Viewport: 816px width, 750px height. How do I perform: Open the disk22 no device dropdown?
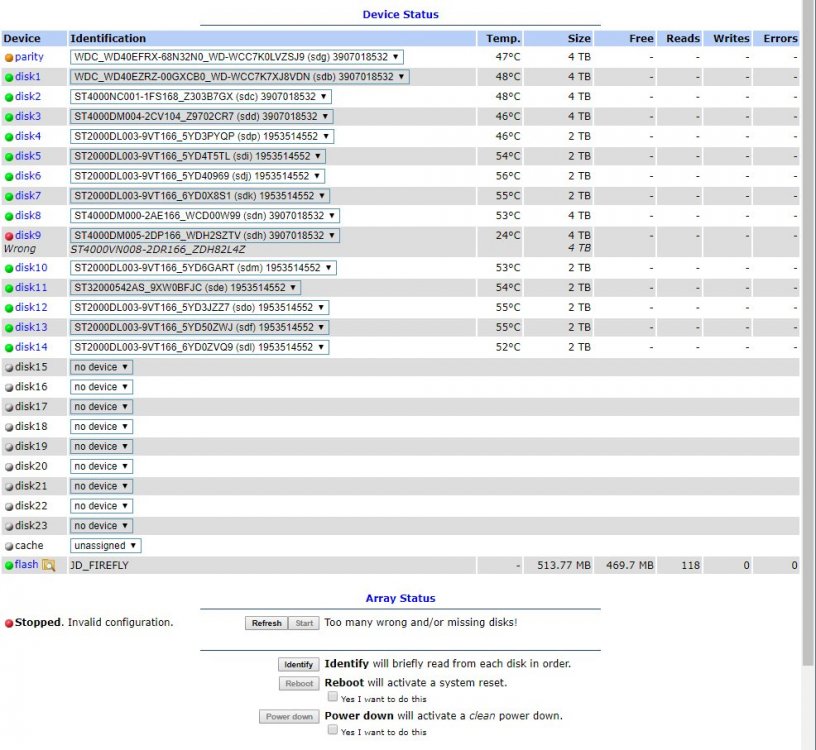(x=101, y=506)
